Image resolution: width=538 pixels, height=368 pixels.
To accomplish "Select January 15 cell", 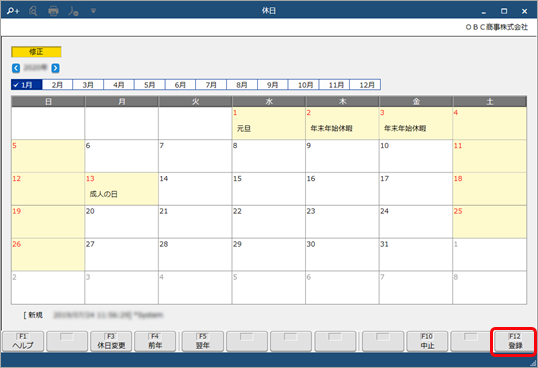I will point(269,189).
